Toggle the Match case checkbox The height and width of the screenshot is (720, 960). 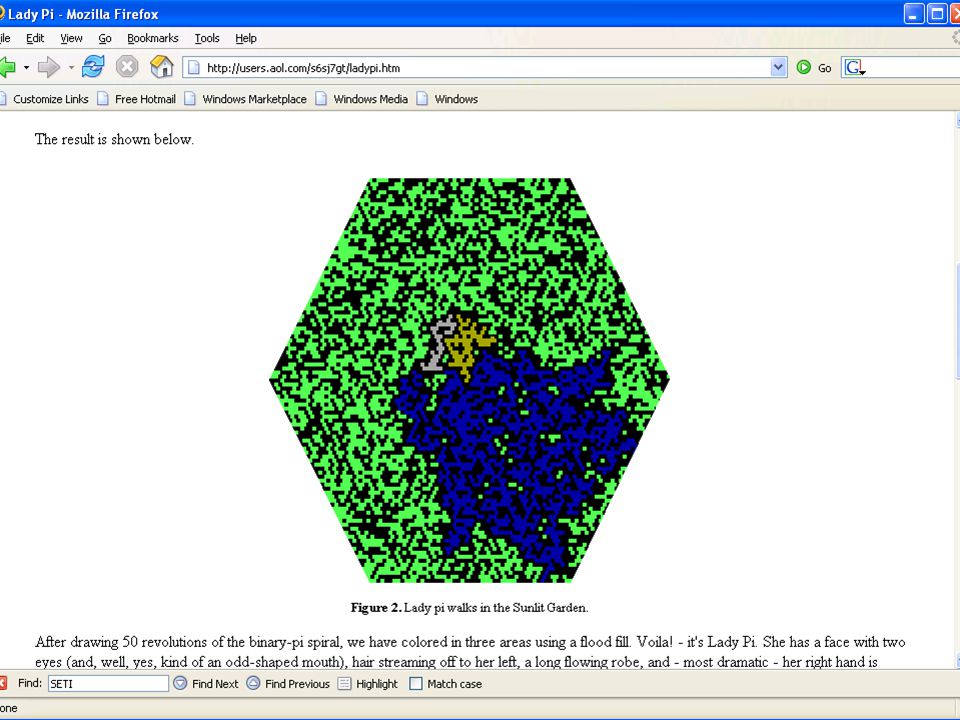pos(416,683)
